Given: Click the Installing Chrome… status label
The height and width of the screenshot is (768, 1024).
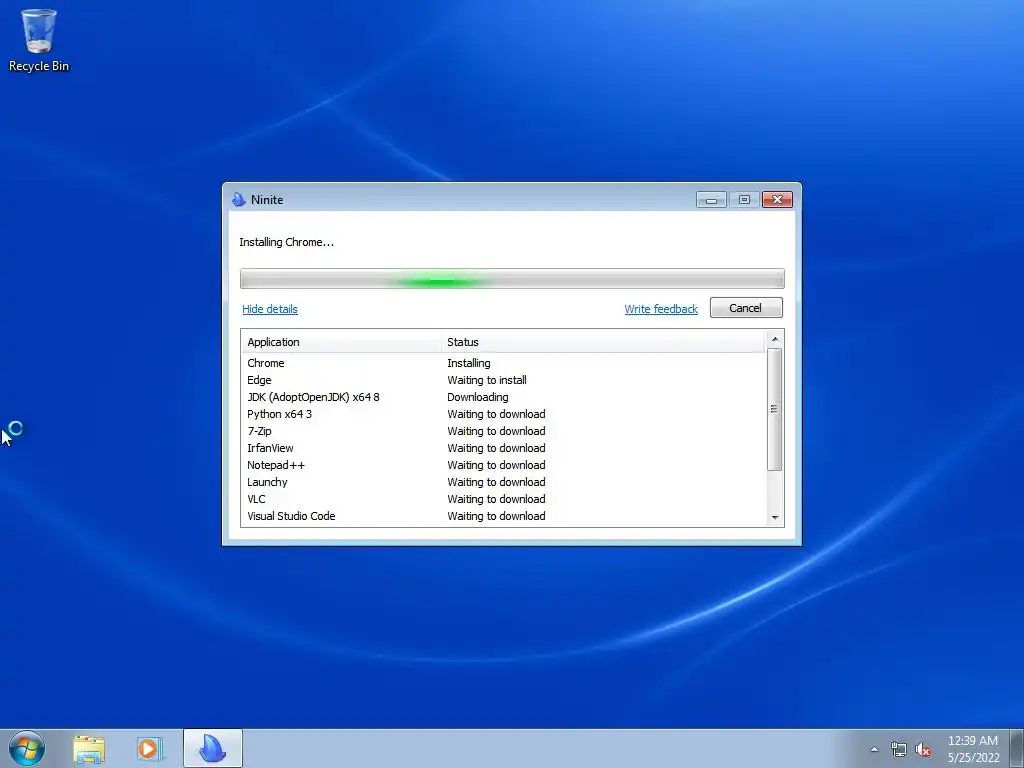Looking at the screenshot, I should pos(286,242).
